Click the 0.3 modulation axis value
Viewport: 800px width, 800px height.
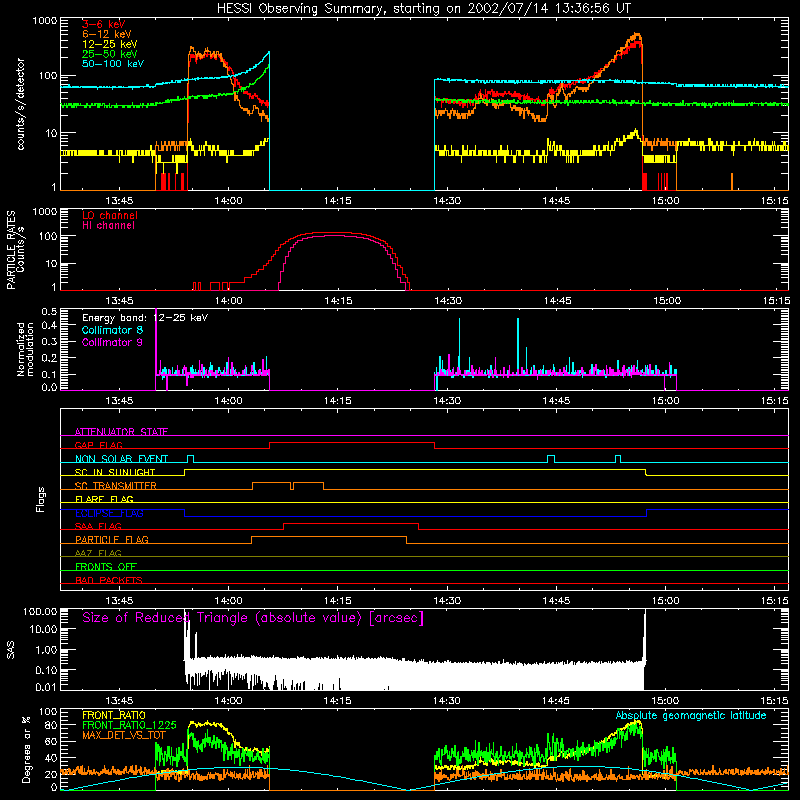point(49,341)
